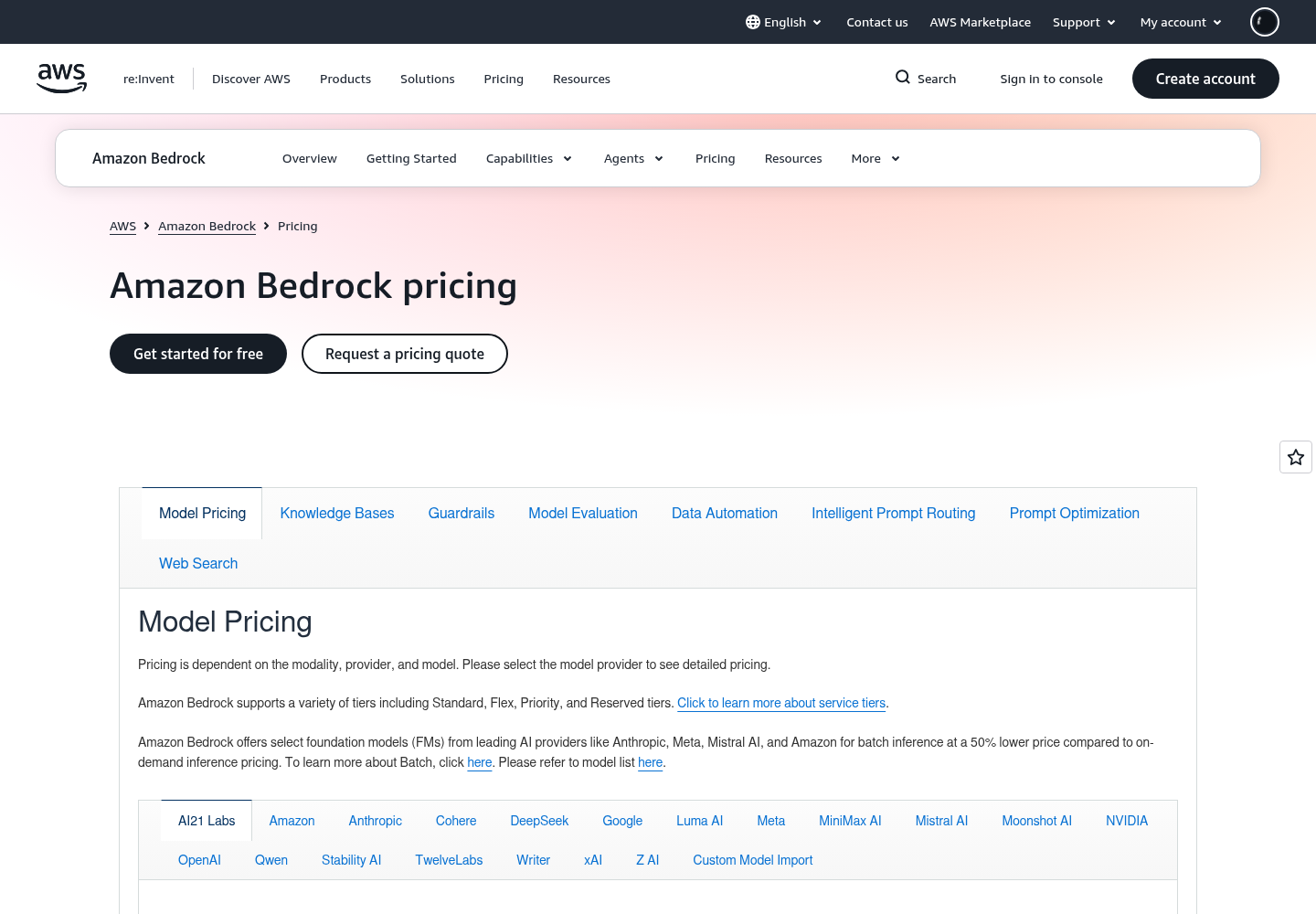Click the search magnifier icon
Screen dimensions: 1316x914
(x=903, y=78)
